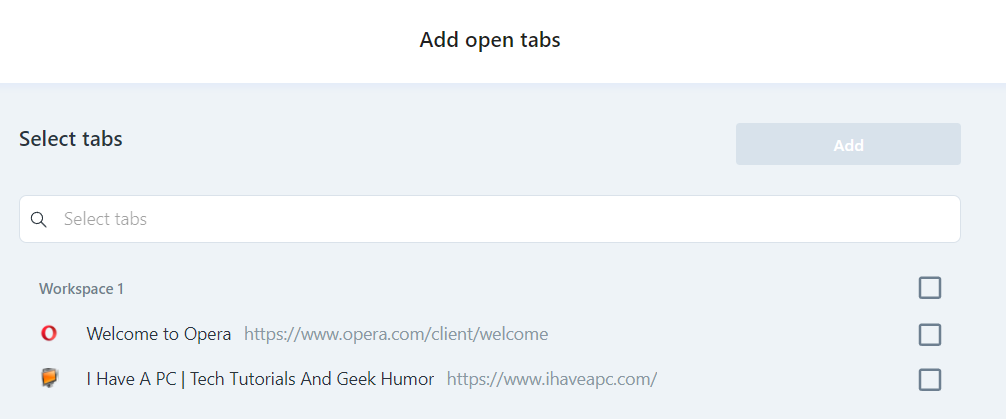Tick the Workspace 1 select-all checkbox

click(x=930, y=288)
